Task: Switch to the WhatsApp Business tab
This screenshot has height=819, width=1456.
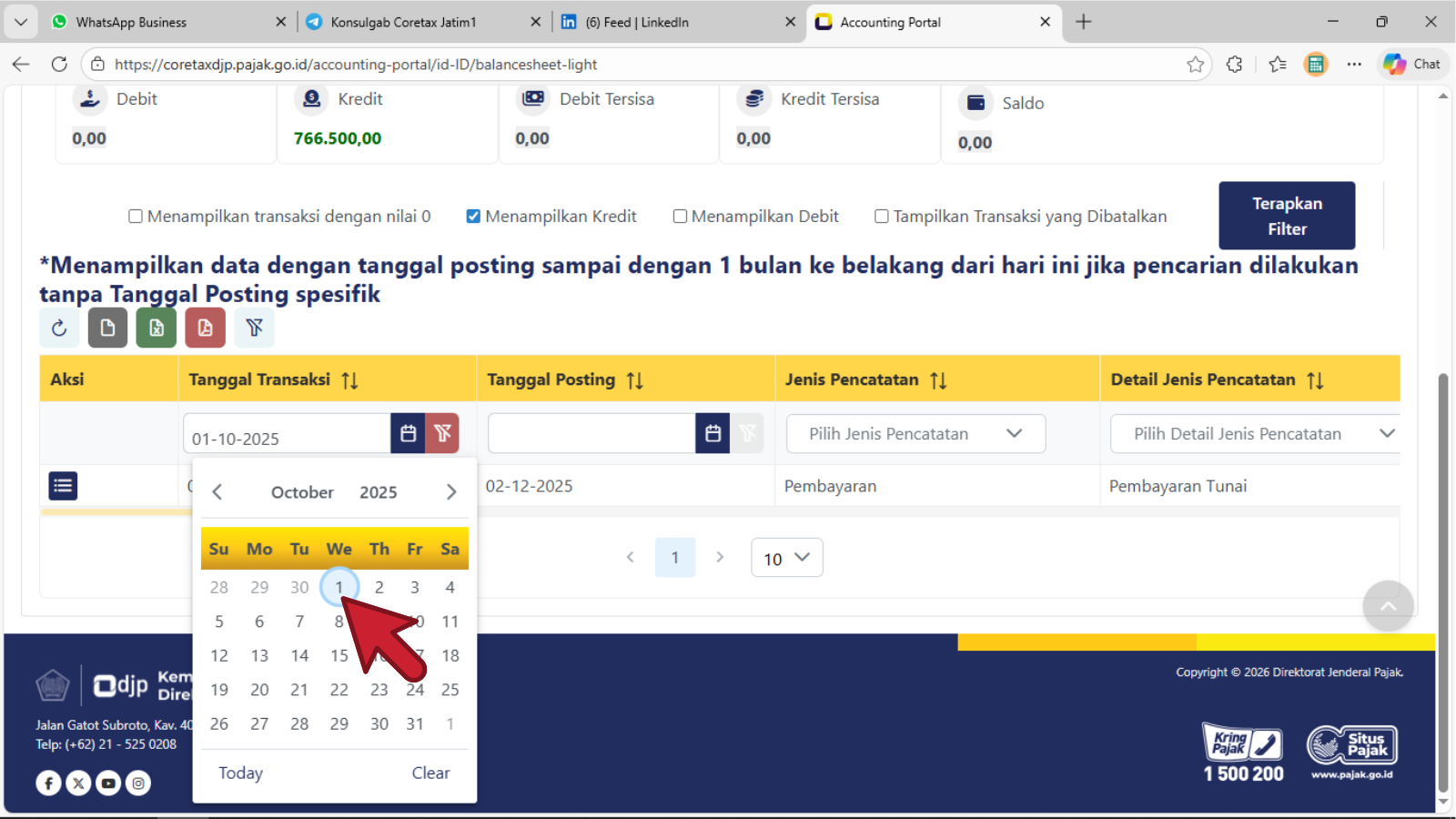Action: (131, 22)
